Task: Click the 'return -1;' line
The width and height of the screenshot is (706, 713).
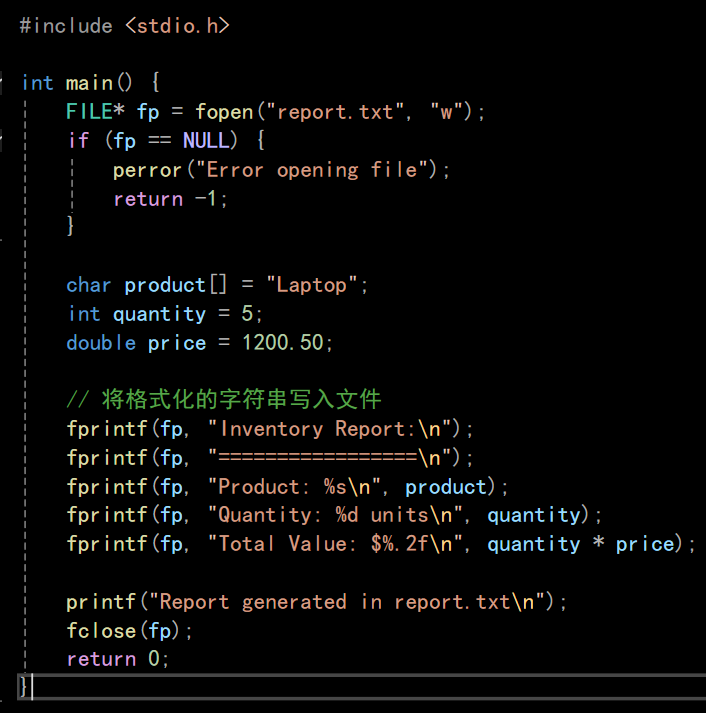Action: 170,199
